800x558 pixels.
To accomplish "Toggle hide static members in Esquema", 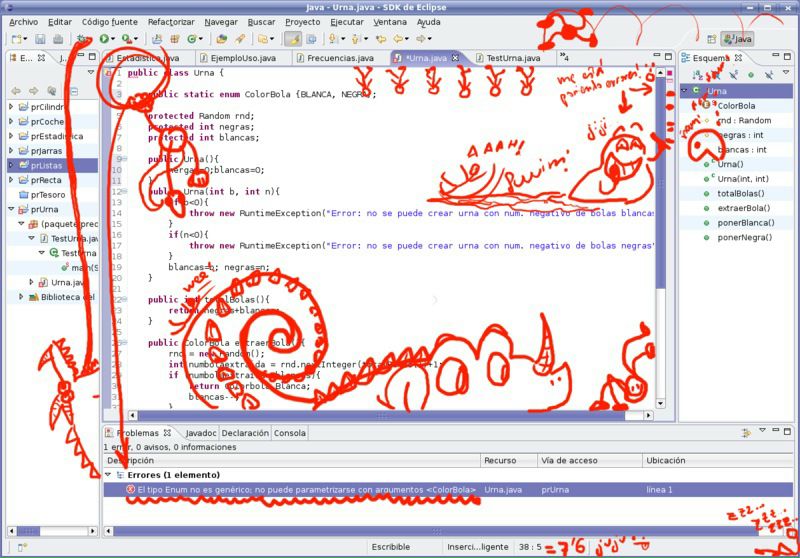I will point(734,75).
